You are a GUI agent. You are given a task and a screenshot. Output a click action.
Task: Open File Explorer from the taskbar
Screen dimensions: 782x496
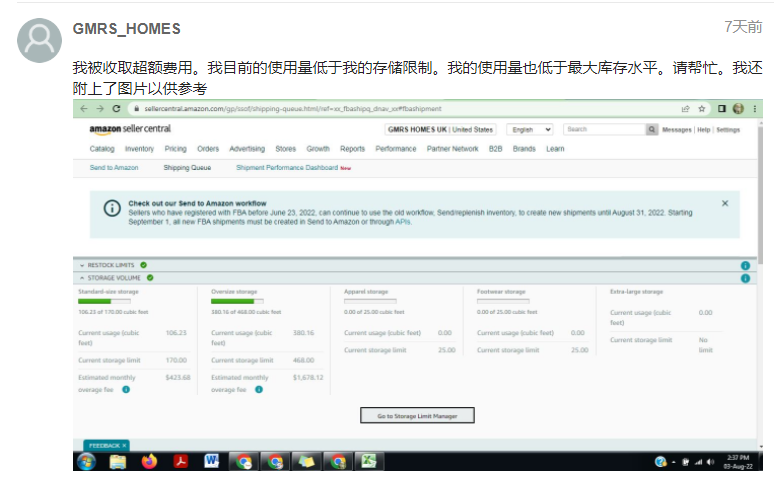click(118, 462)
